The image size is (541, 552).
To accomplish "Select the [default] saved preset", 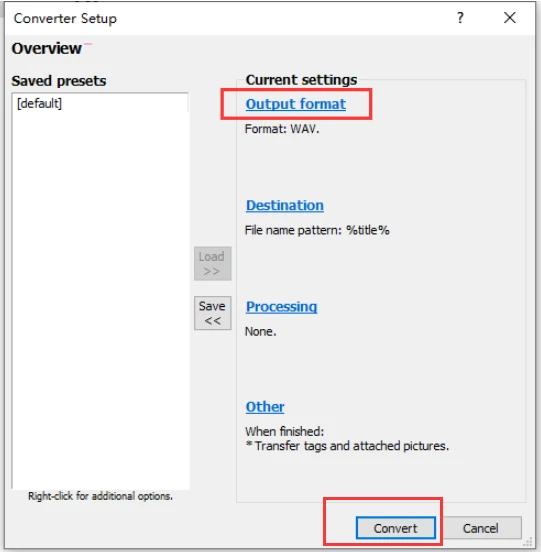I will pyautogui.click(x=39, y=104).
